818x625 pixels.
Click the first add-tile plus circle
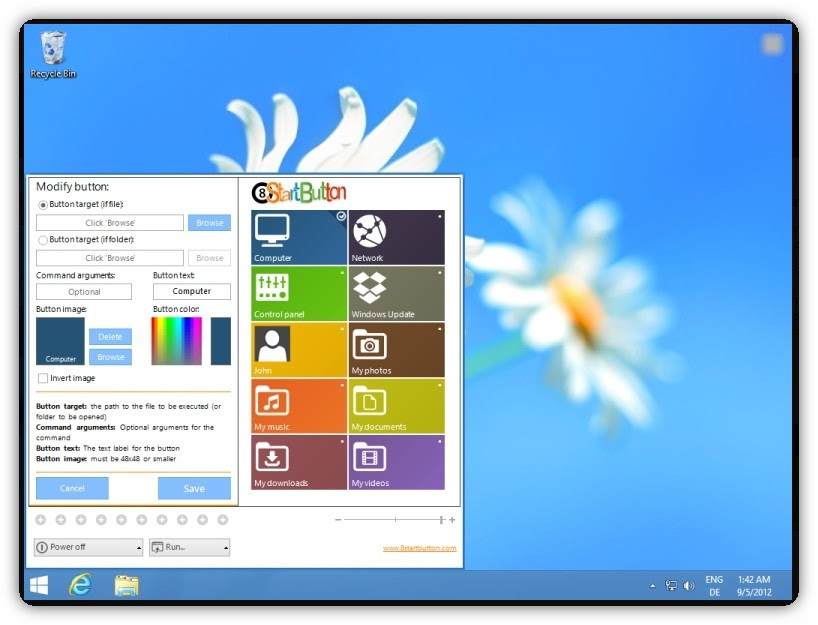tap(41, 520)
